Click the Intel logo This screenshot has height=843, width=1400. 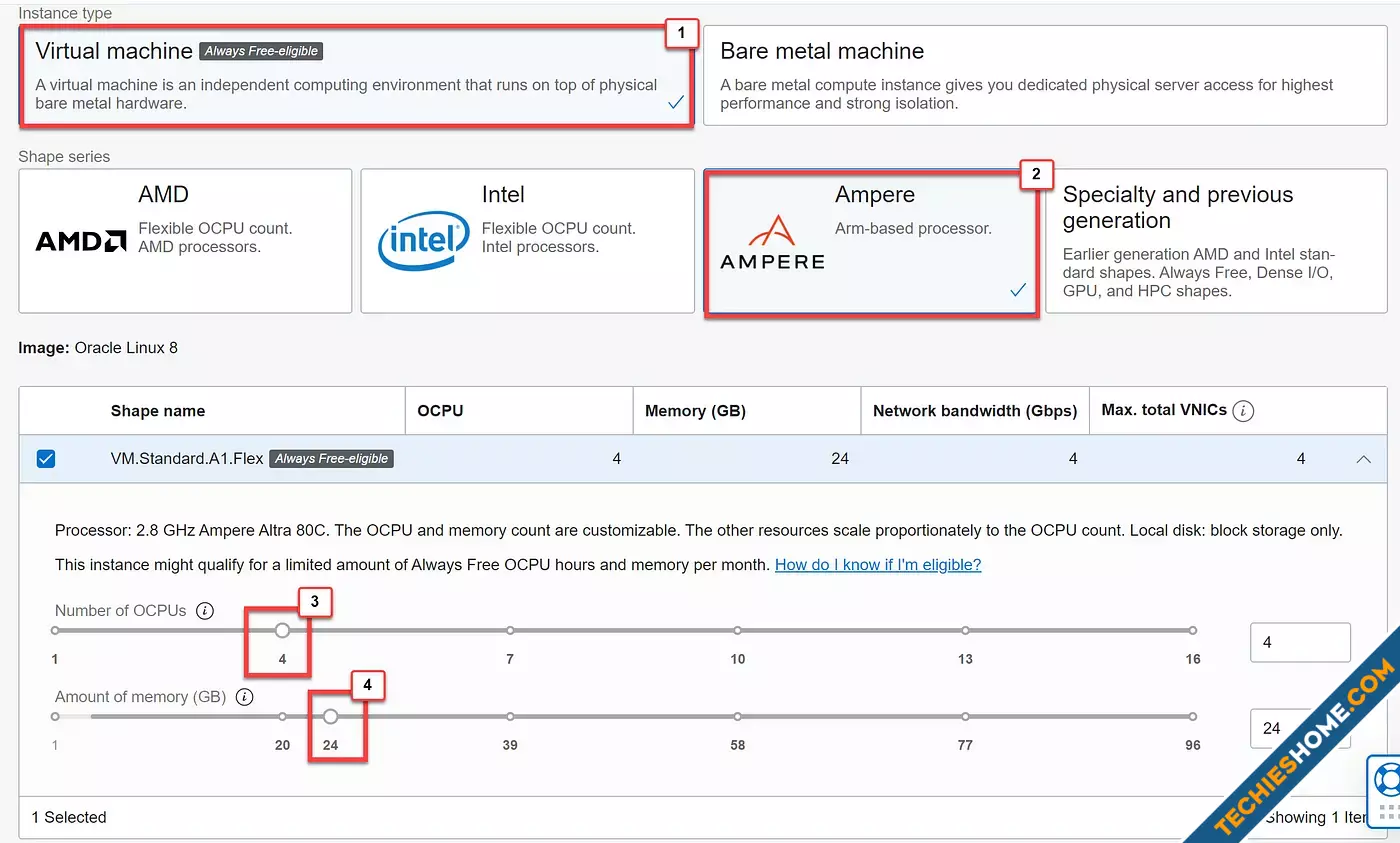[x=423, y=241]
